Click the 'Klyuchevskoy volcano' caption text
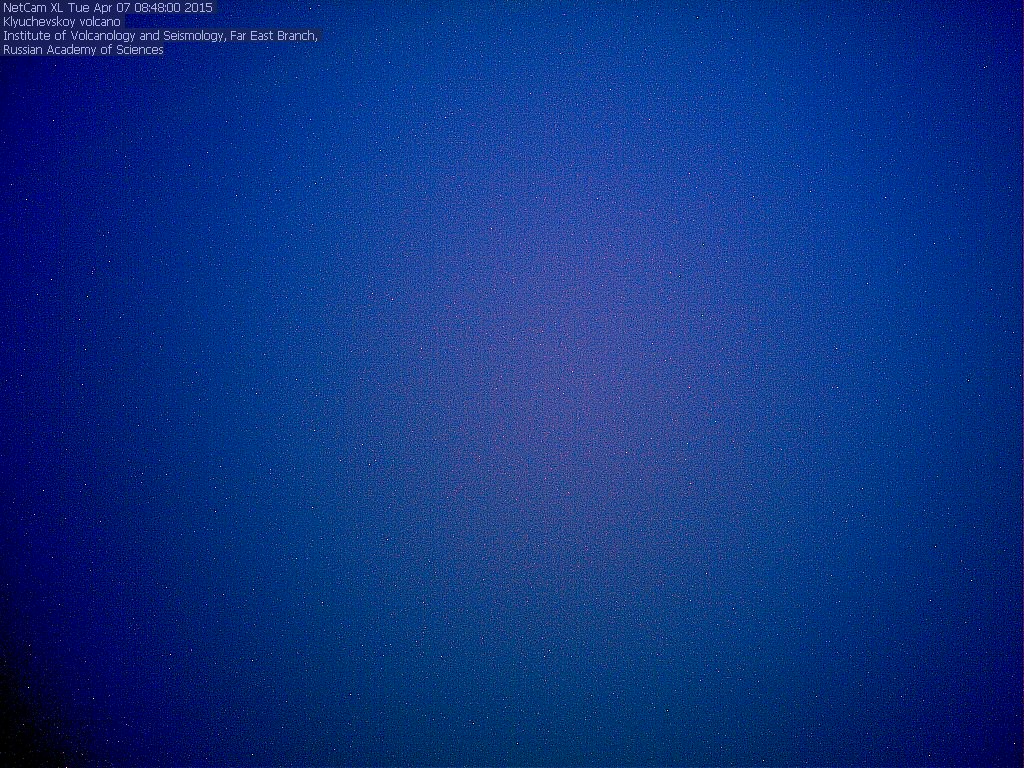Screen dimensions: 1024x768 [x=62, y=22]
